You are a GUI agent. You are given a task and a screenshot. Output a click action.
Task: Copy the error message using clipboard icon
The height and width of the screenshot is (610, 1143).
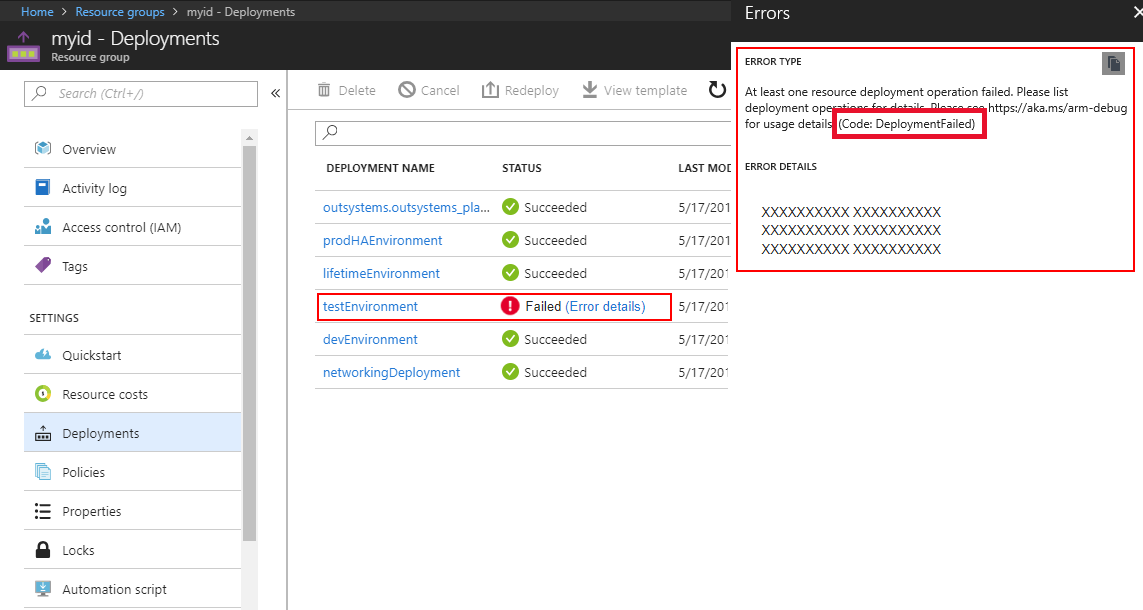[1114, 63]
